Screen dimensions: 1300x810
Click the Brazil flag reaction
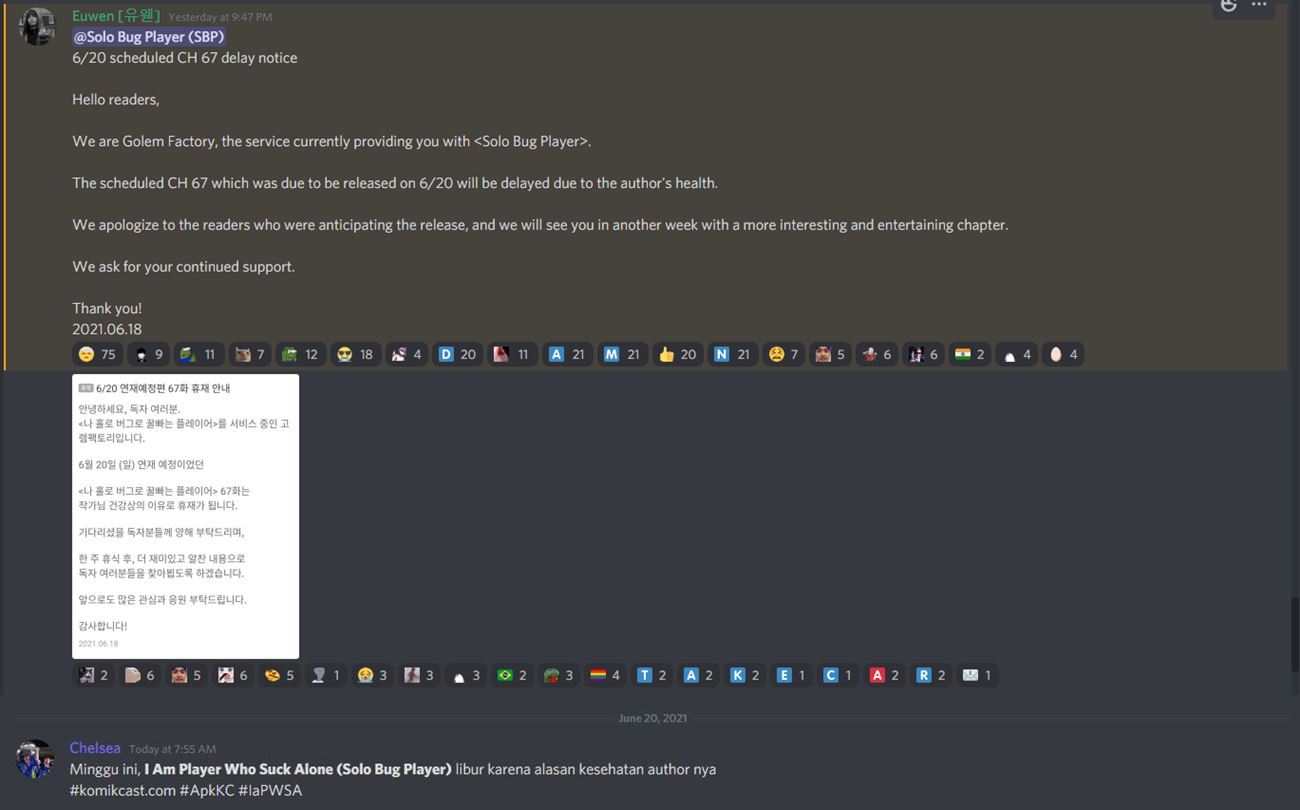point(512,675)
